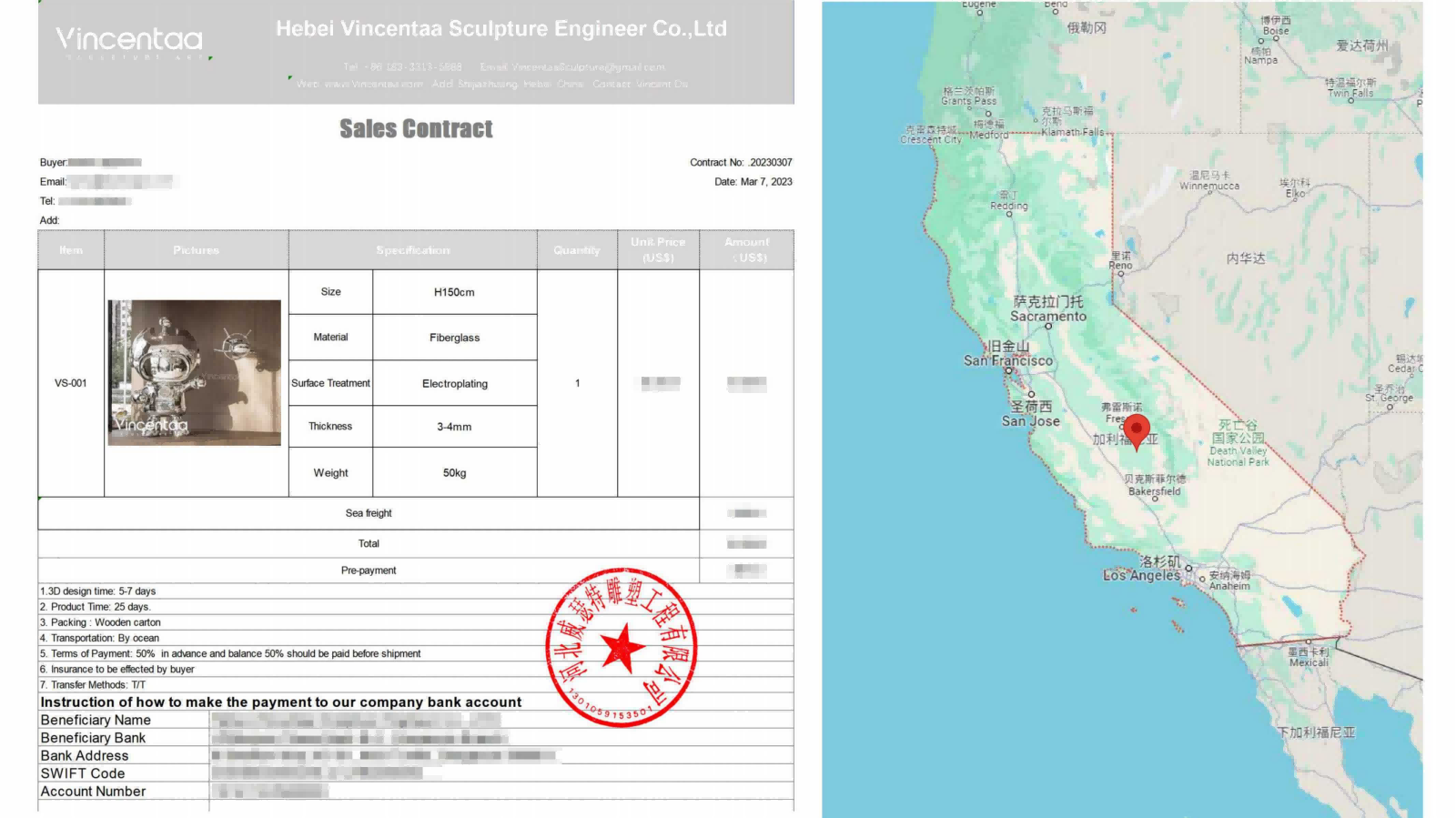Click the Fiberglass material cell
The image size is (1456, 818).
click(454, 338)
